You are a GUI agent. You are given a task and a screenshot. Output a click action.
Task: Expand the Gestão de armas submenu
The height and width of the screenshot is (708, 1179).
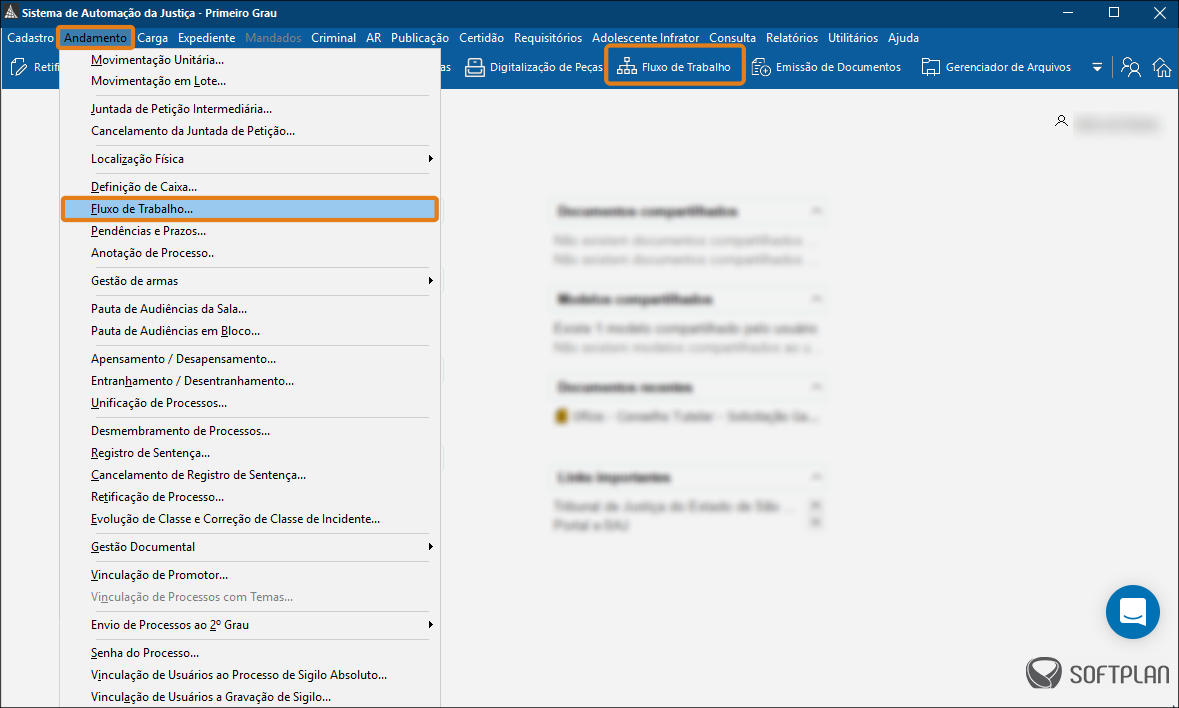tap(430, 280)
